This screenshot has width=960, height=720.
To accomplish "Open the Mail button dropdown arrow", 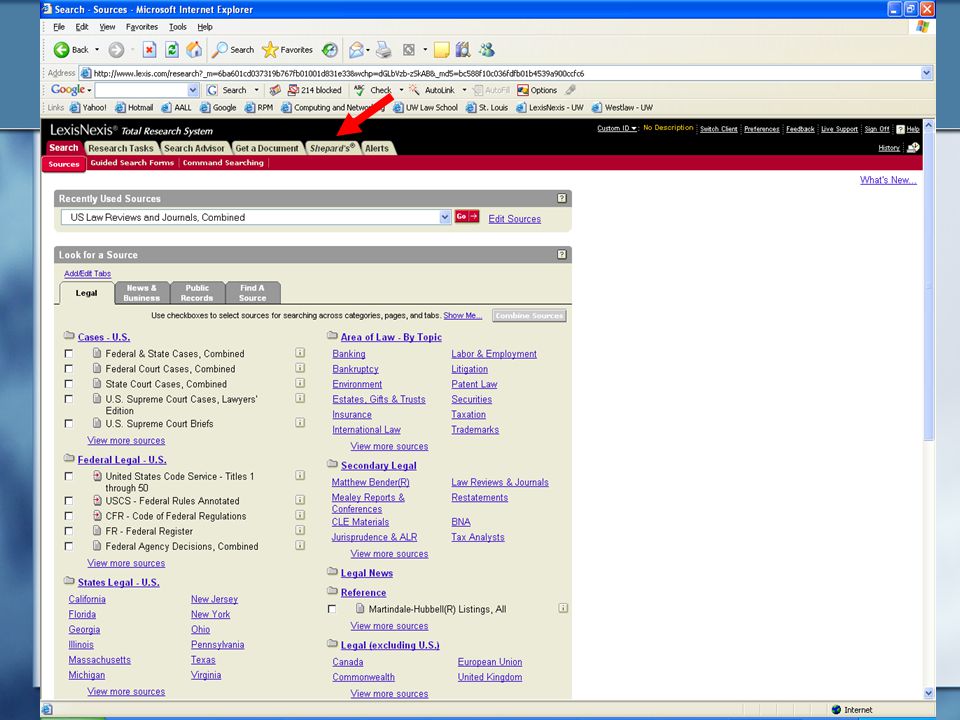I will click(368, 50).
